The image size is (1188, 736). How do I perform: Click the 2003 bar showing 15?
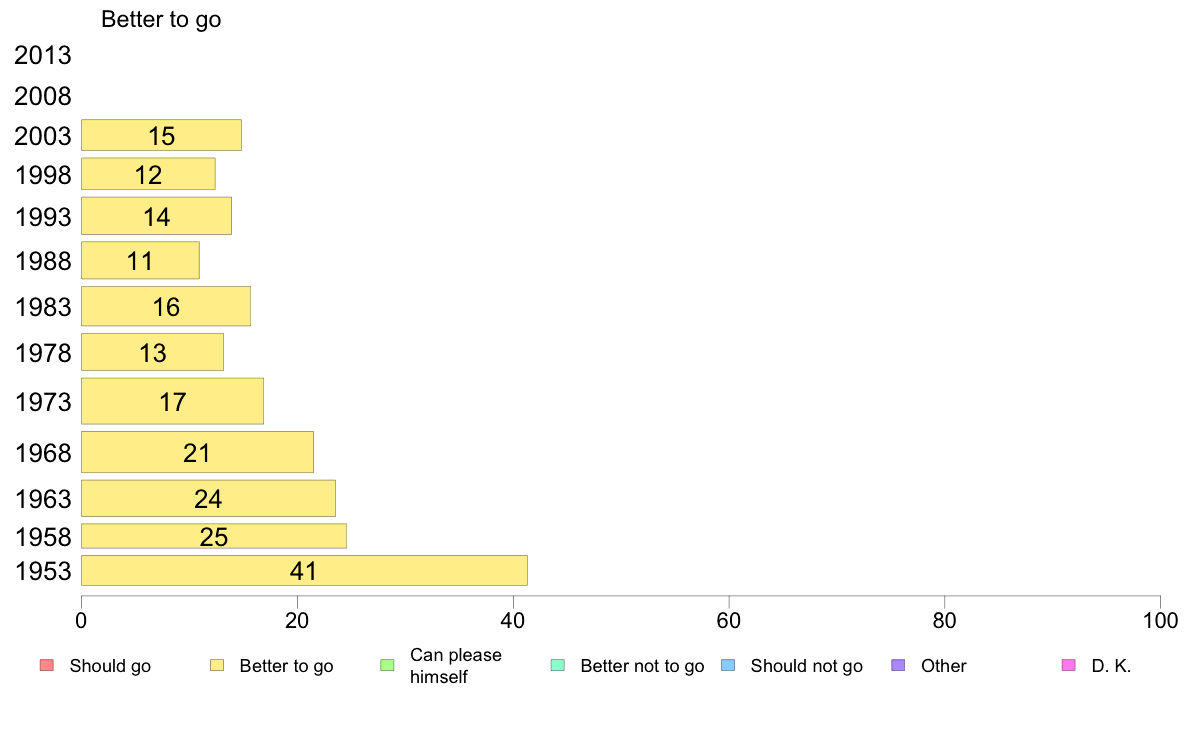(x=161, y=136)
